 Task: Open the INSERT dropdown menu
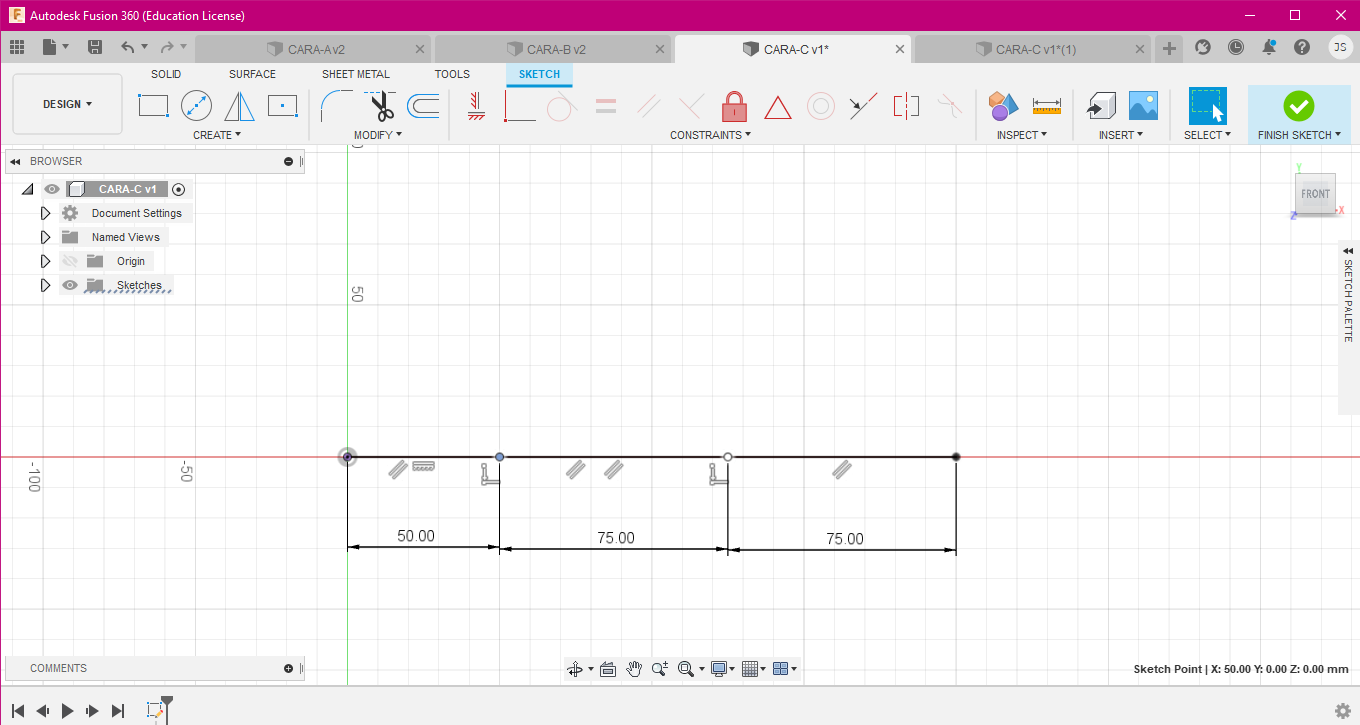pyautogui.click(x=1121, y=135)
